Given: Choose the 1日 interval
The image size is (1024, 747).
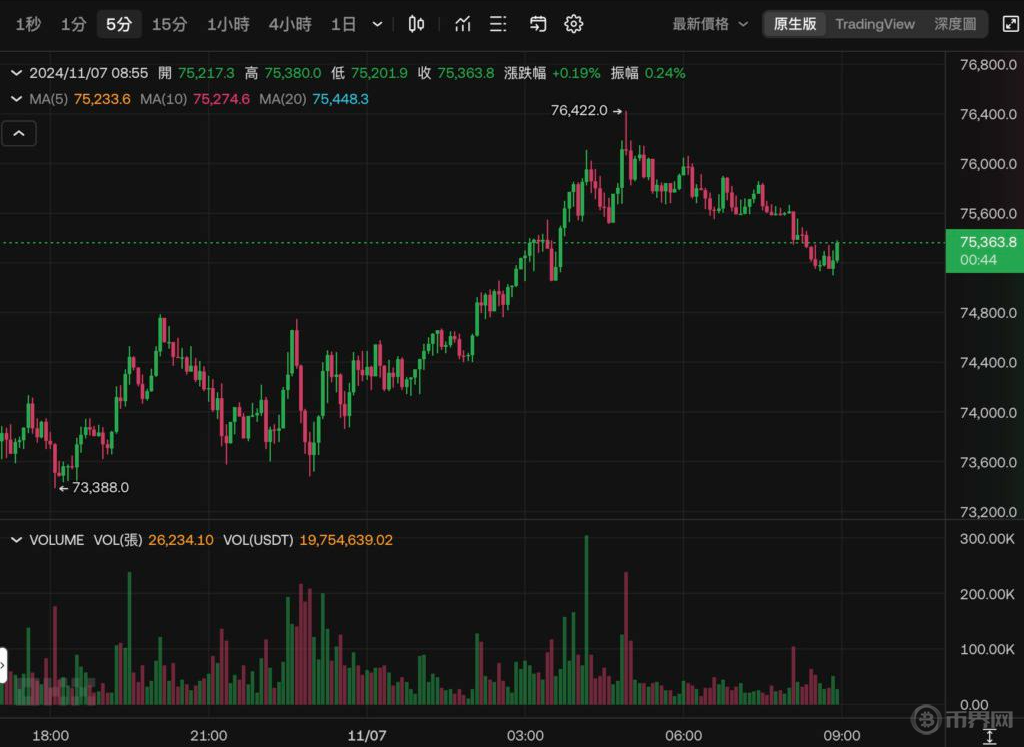Looking at the screenshot, I should [343, 24].
